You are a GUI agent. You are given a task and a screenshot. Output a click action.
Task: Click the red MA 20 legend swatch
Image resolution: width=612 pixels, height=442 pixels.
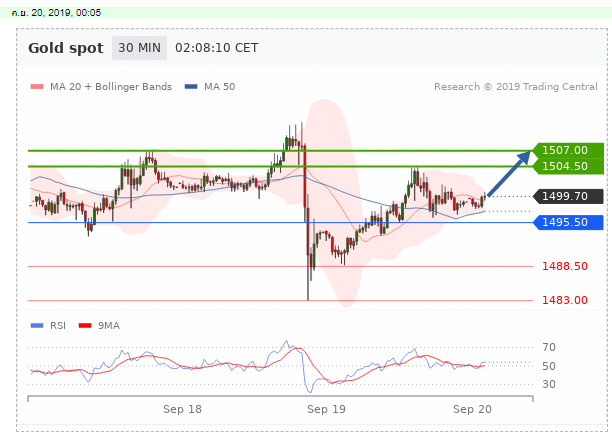[x=37, y=87]
